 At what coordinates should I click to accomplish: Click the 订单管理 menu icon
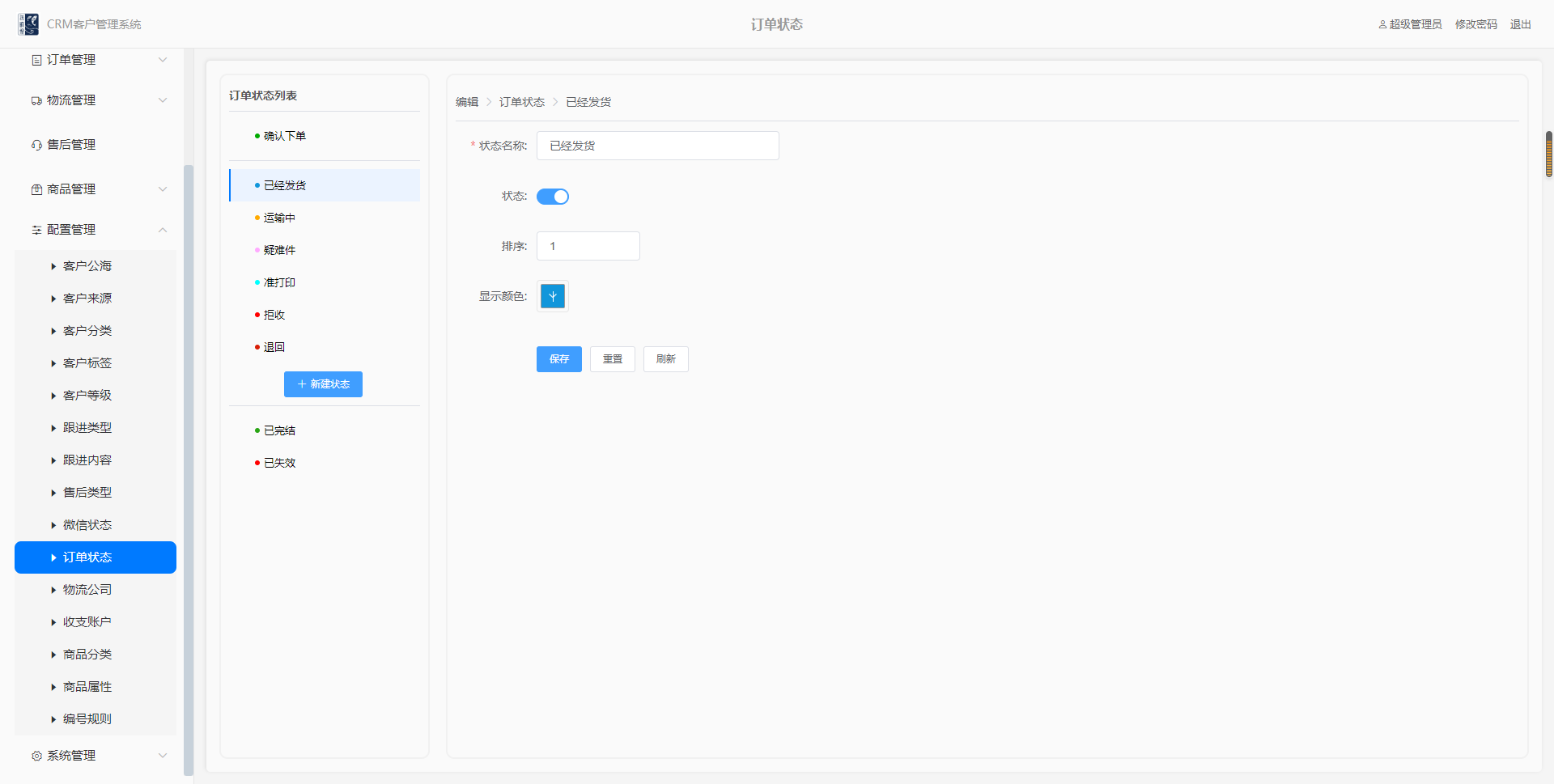36,60
